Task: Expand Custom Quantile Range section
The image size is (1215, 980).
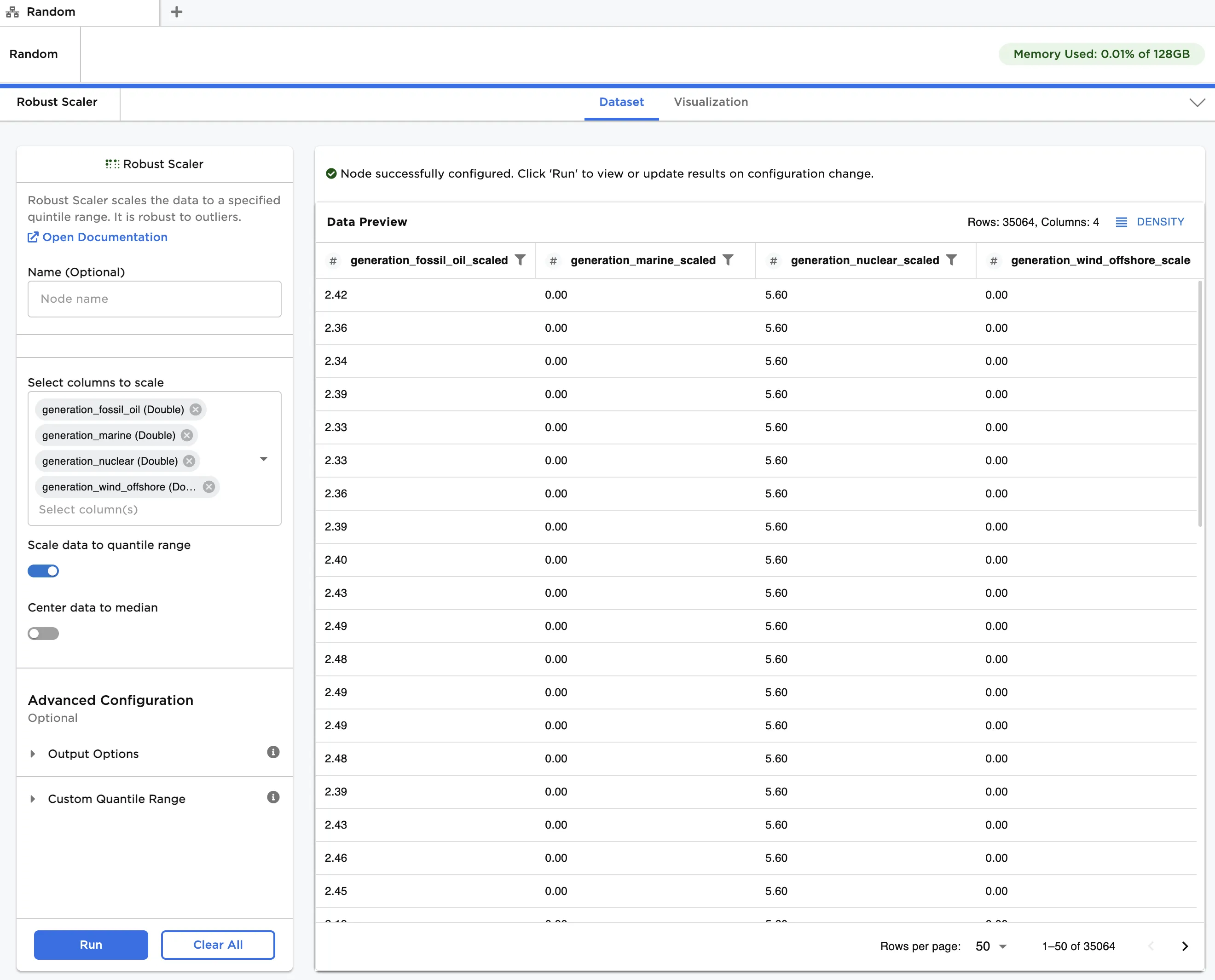Action: (x=116, y=799)
